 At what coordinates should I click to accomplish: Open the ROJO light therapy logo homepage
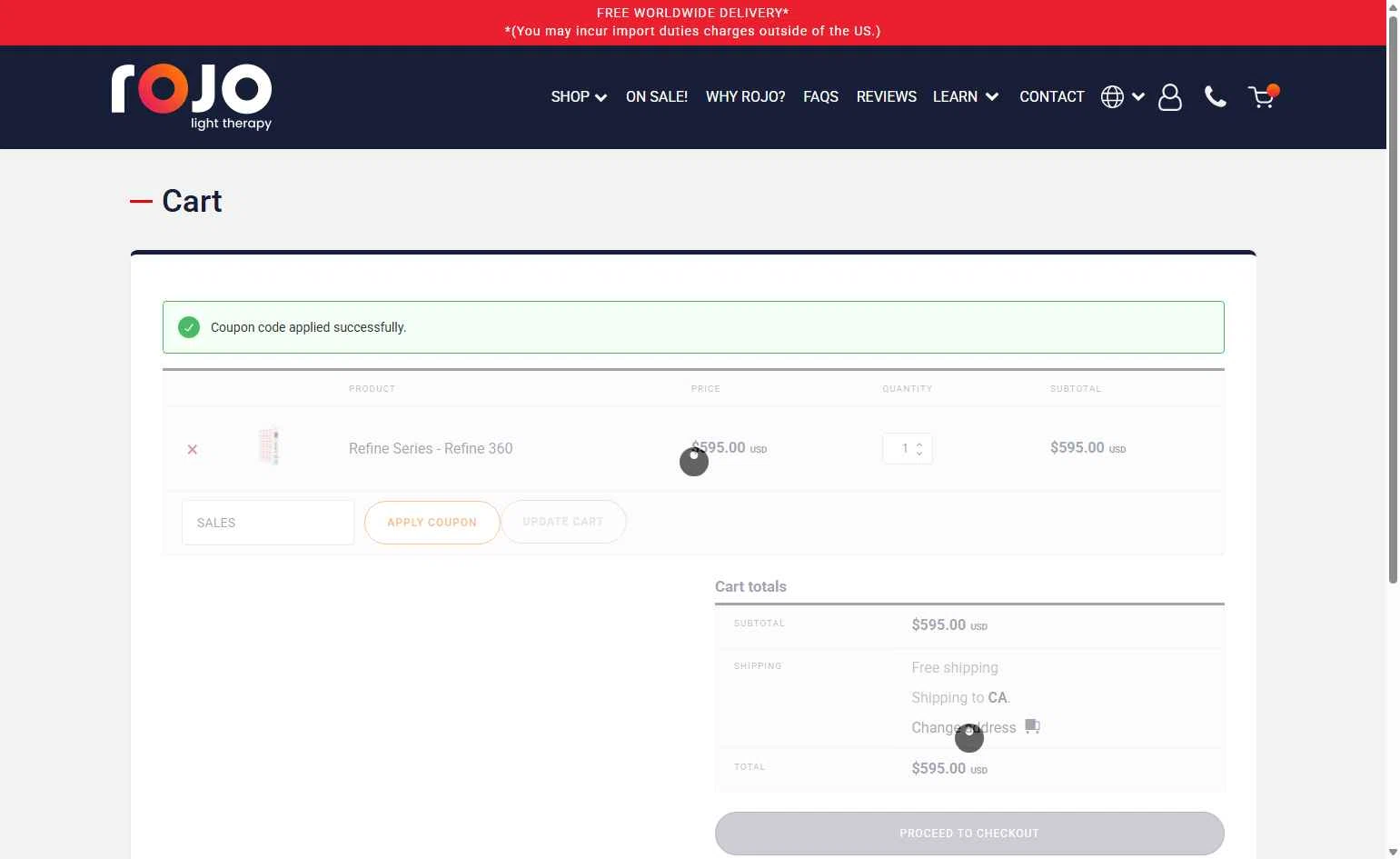click(192, 96)
